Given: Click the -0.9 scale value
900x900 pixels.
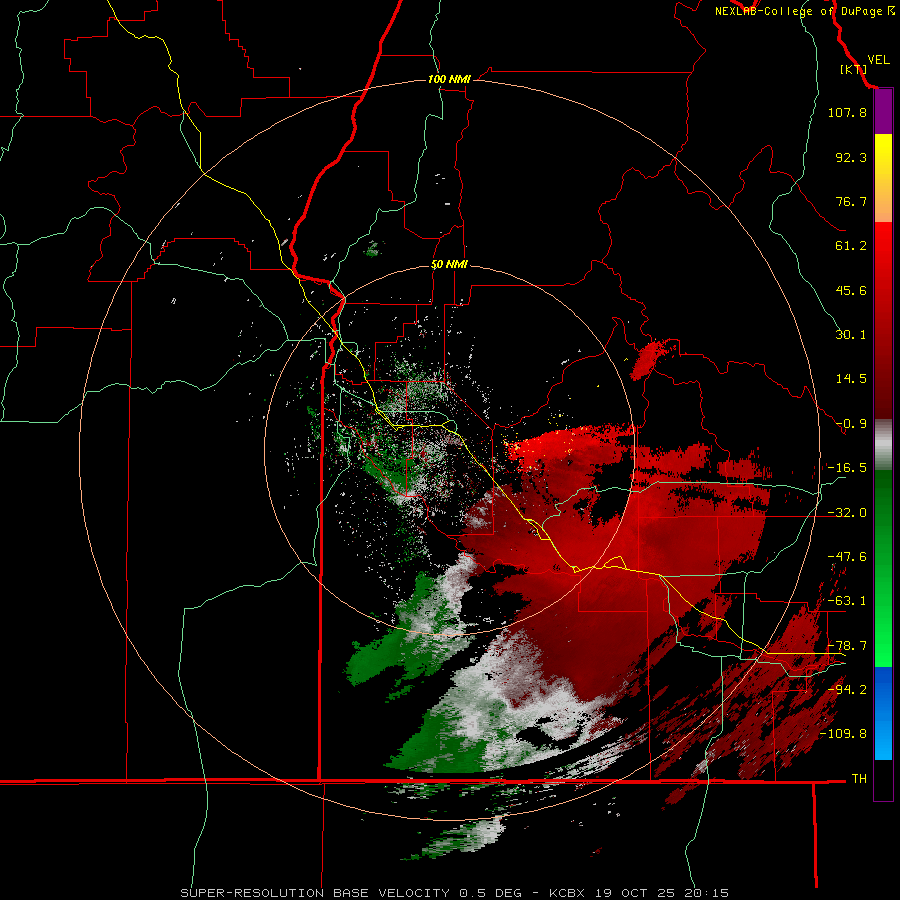Looking at the screenshot, I should pyautogui.click(x=851, y=424).
